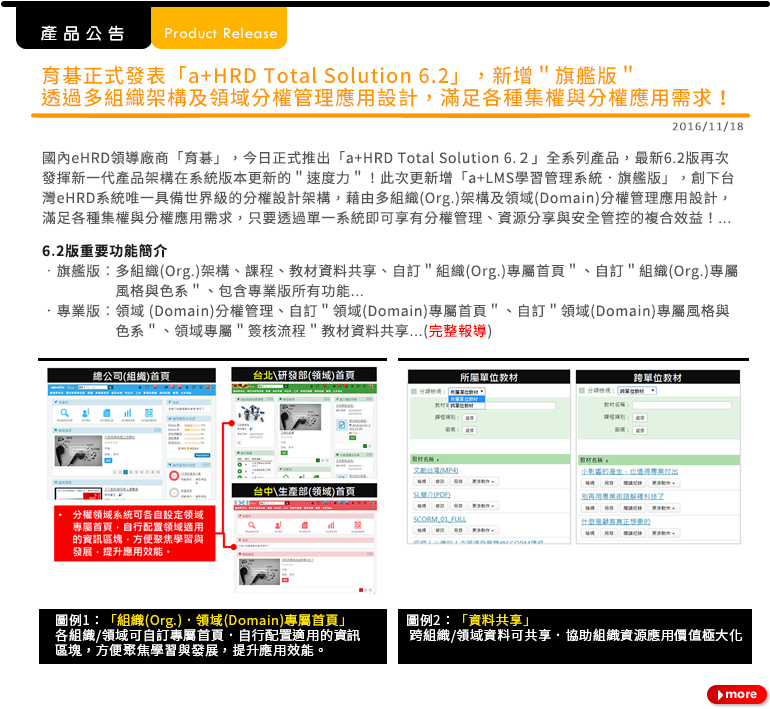770x709 pixels.
Task: Switch to the Product Release tab
Action: click(220, 33)
